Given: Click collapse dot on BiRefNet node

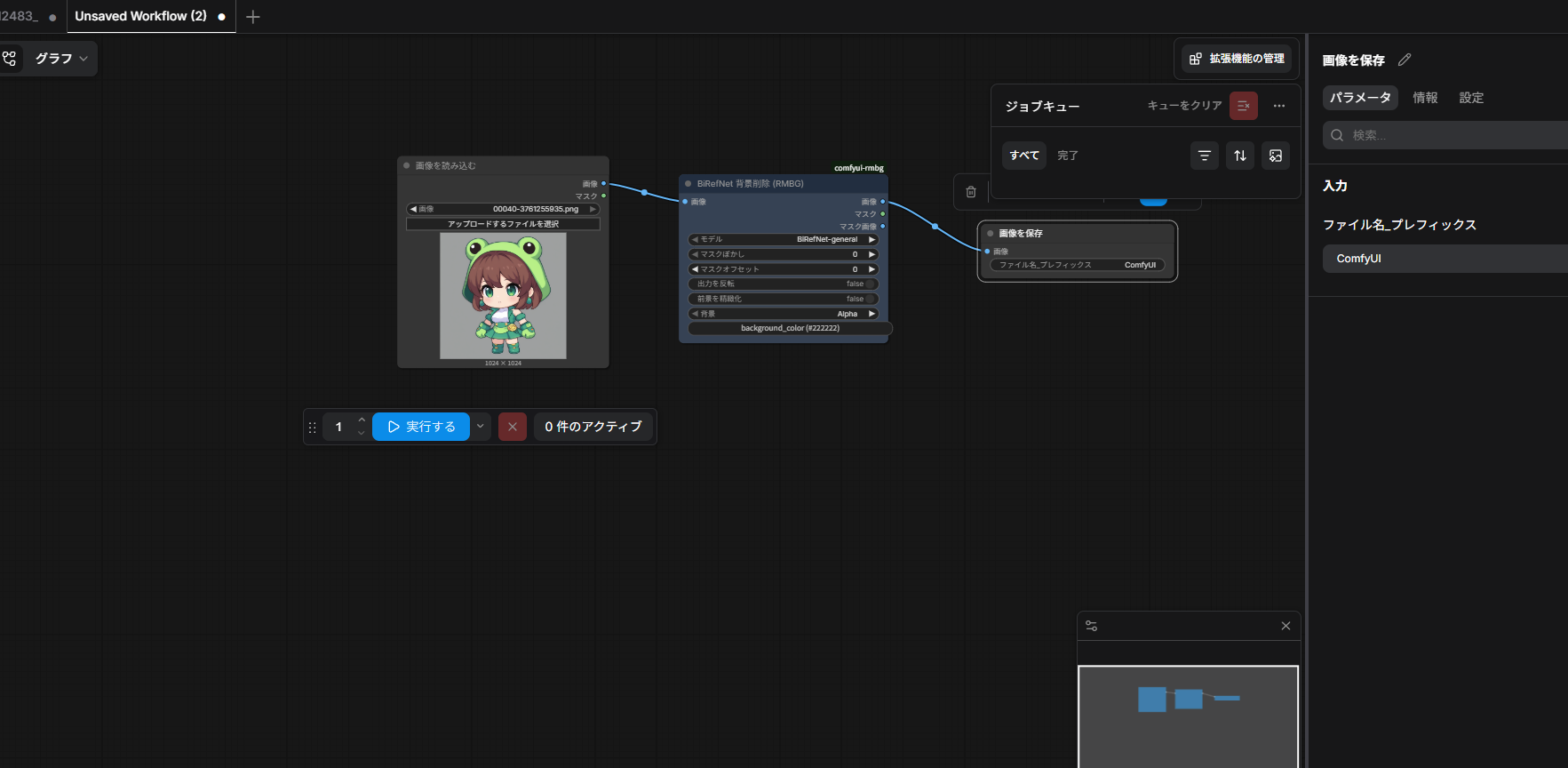Looking at the screenshot, I should pyautogui.click(x=688, y=184).
